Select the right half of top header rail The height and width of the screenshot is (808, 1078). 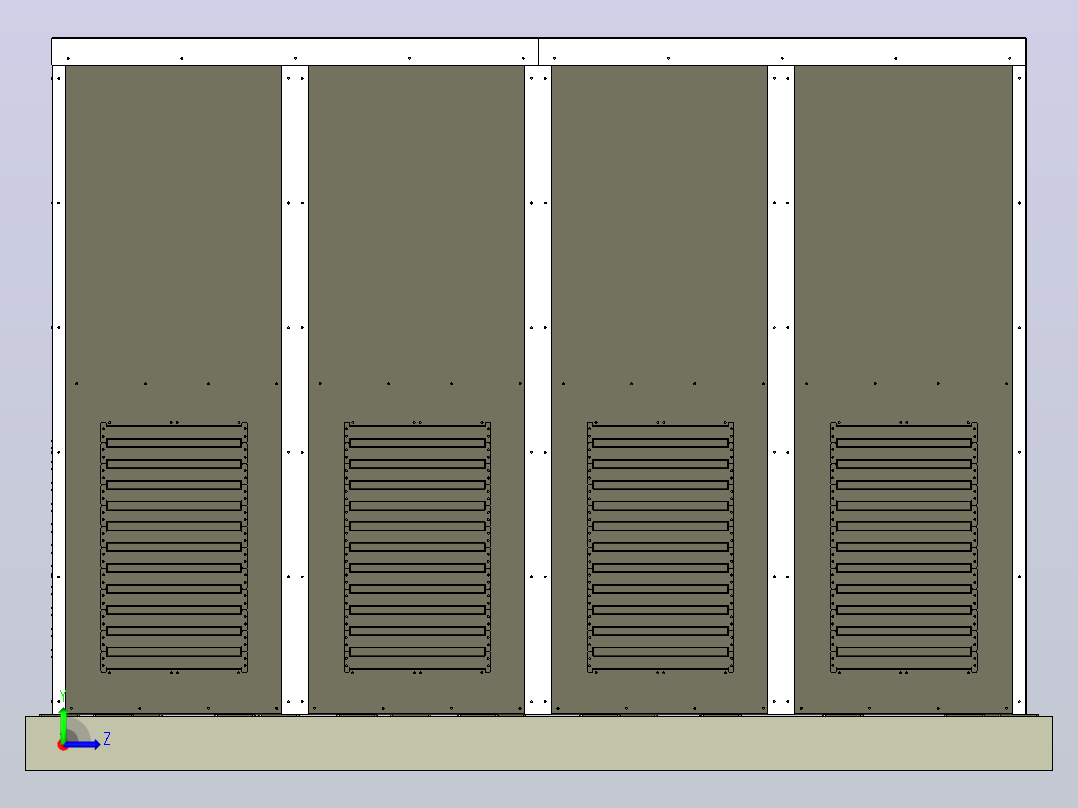click(x=782, y=52)
